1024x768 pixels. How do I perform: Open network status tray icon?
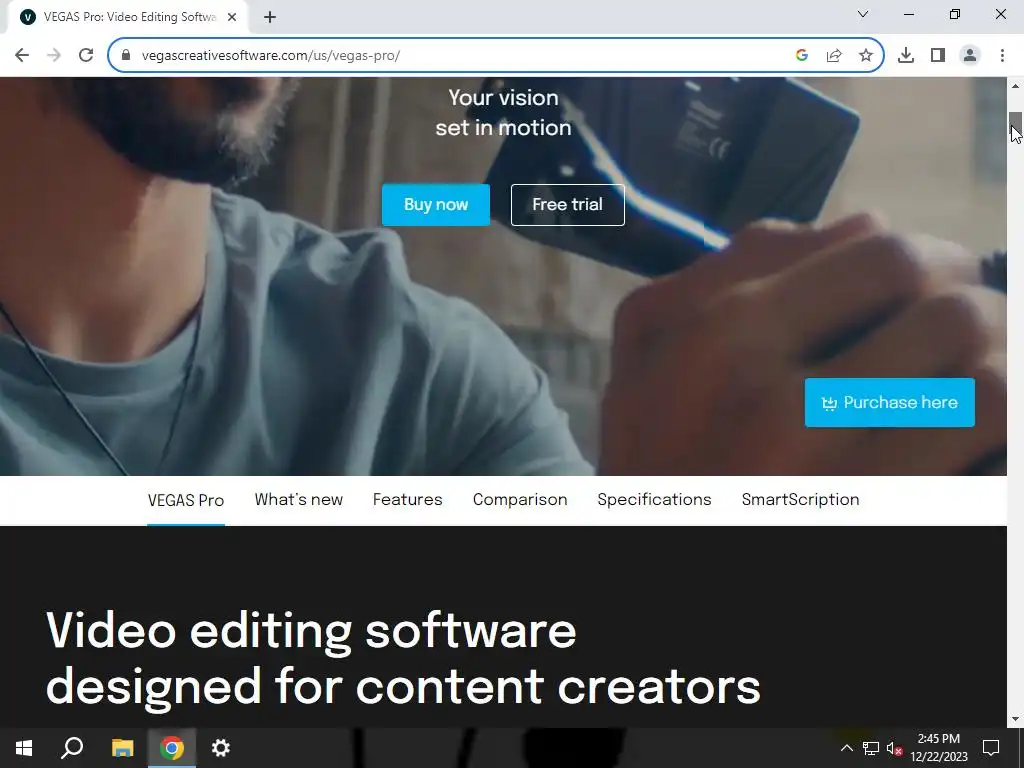coord(871,748)
